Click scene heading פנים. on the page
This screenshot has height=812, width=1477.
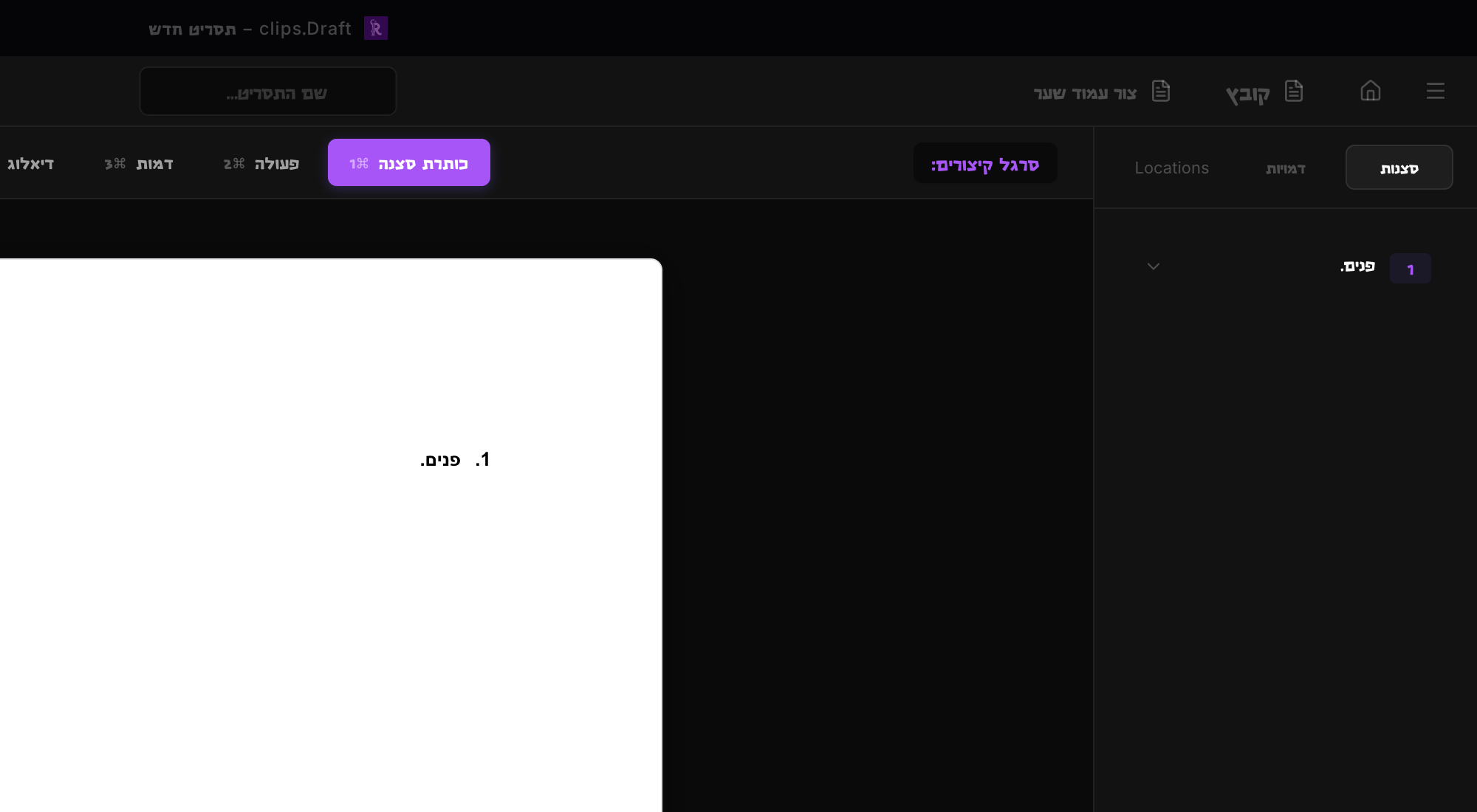click(x=440, y=460)
